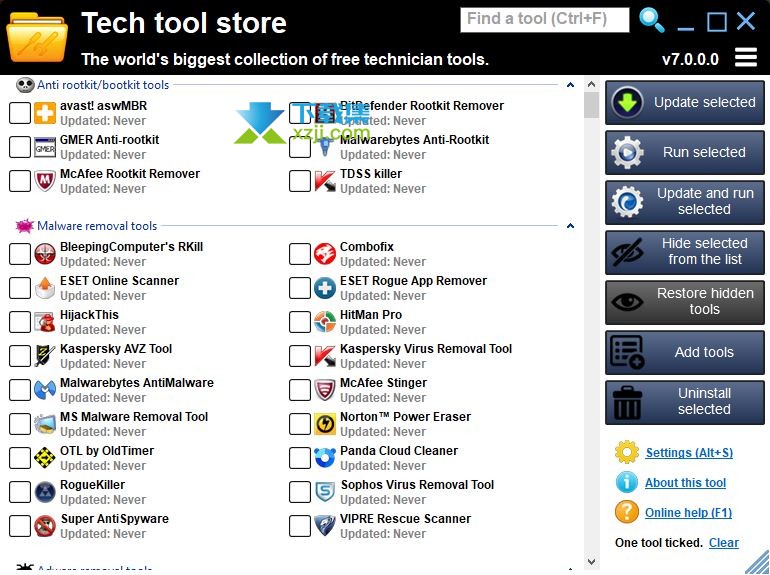The image size is (770, 575).
Task: Tick the Norton Power Eraser checkbox
Action: coord(300,423)
